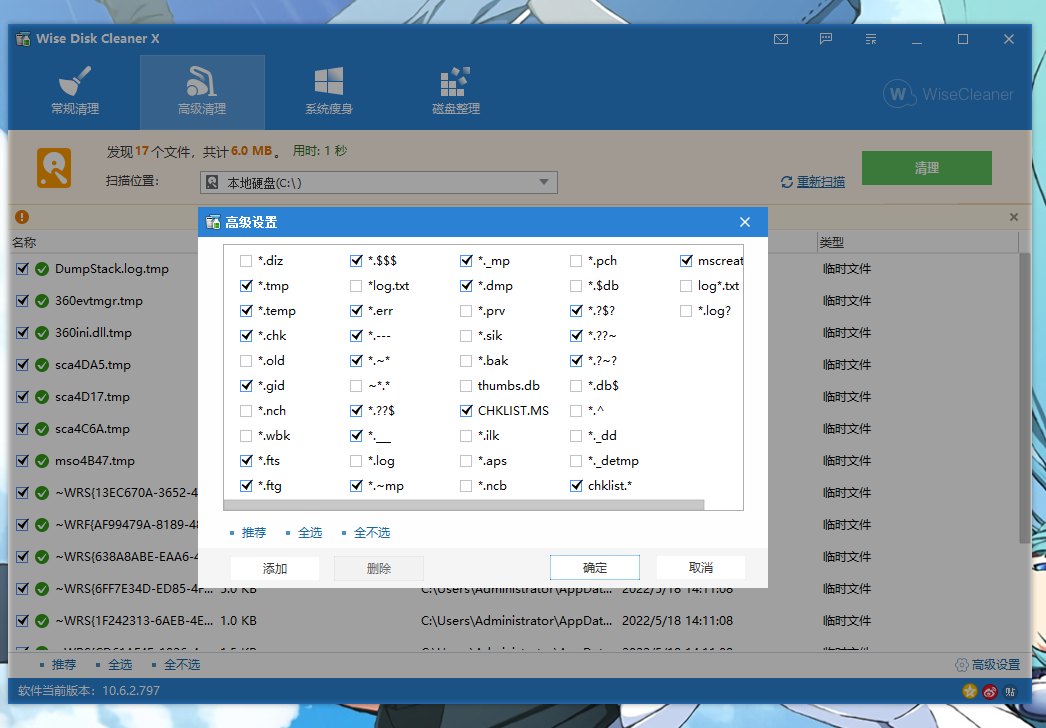Uncheck the *.tmp checkbox
The image size is (1046, 728).
(246, 286)
